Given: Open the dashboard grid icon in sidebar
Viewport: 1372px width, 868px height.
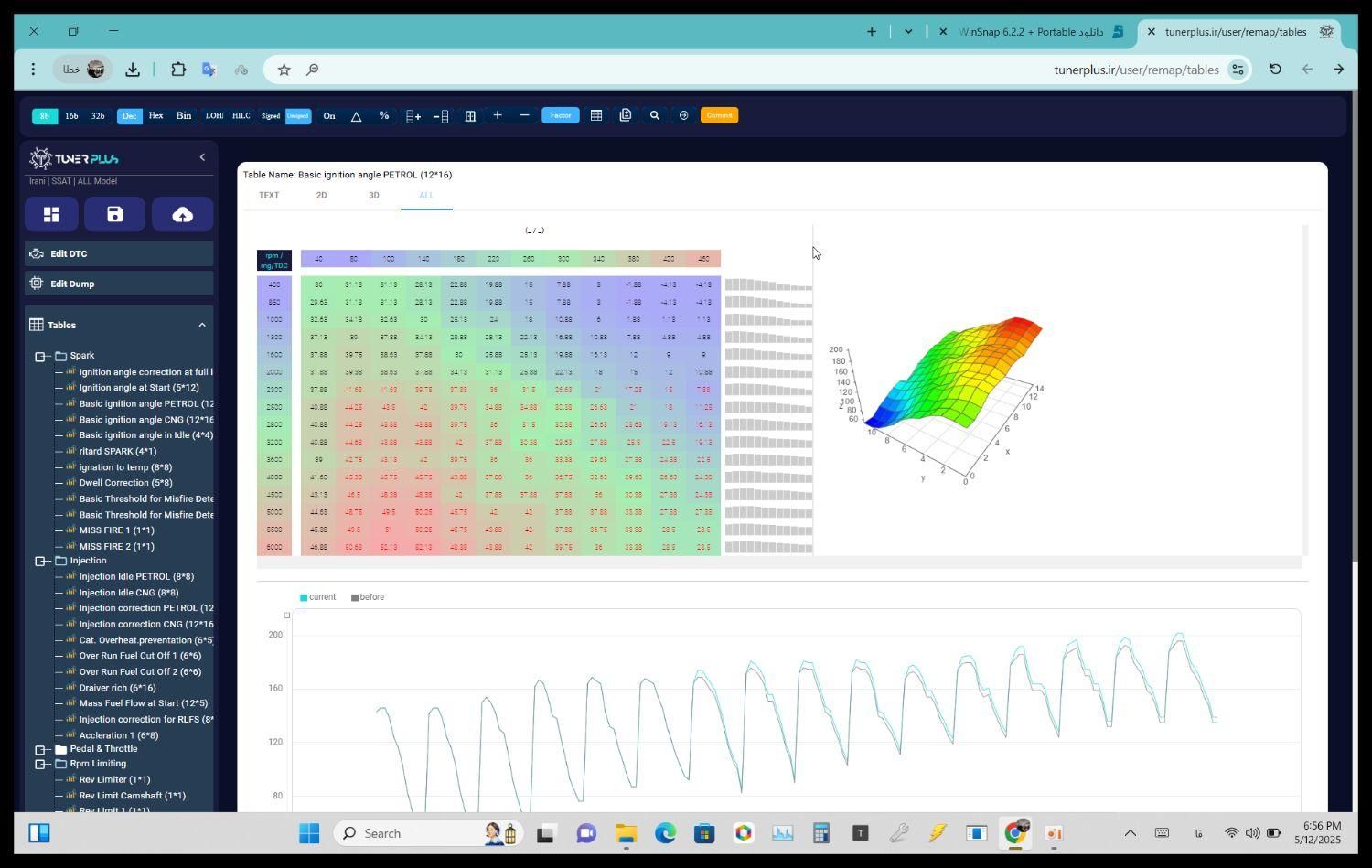Looking at the screenshot, I should click(x=51, y=214).
